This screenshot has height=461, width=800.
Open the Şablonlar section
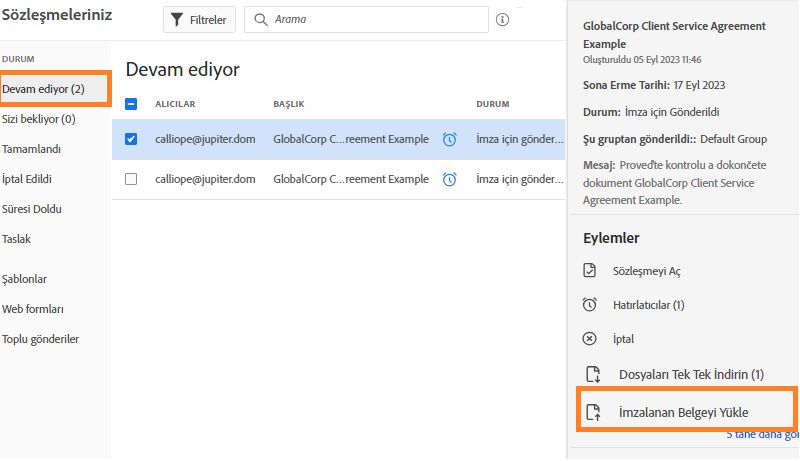pyautogui.click(x=25, y=279)
